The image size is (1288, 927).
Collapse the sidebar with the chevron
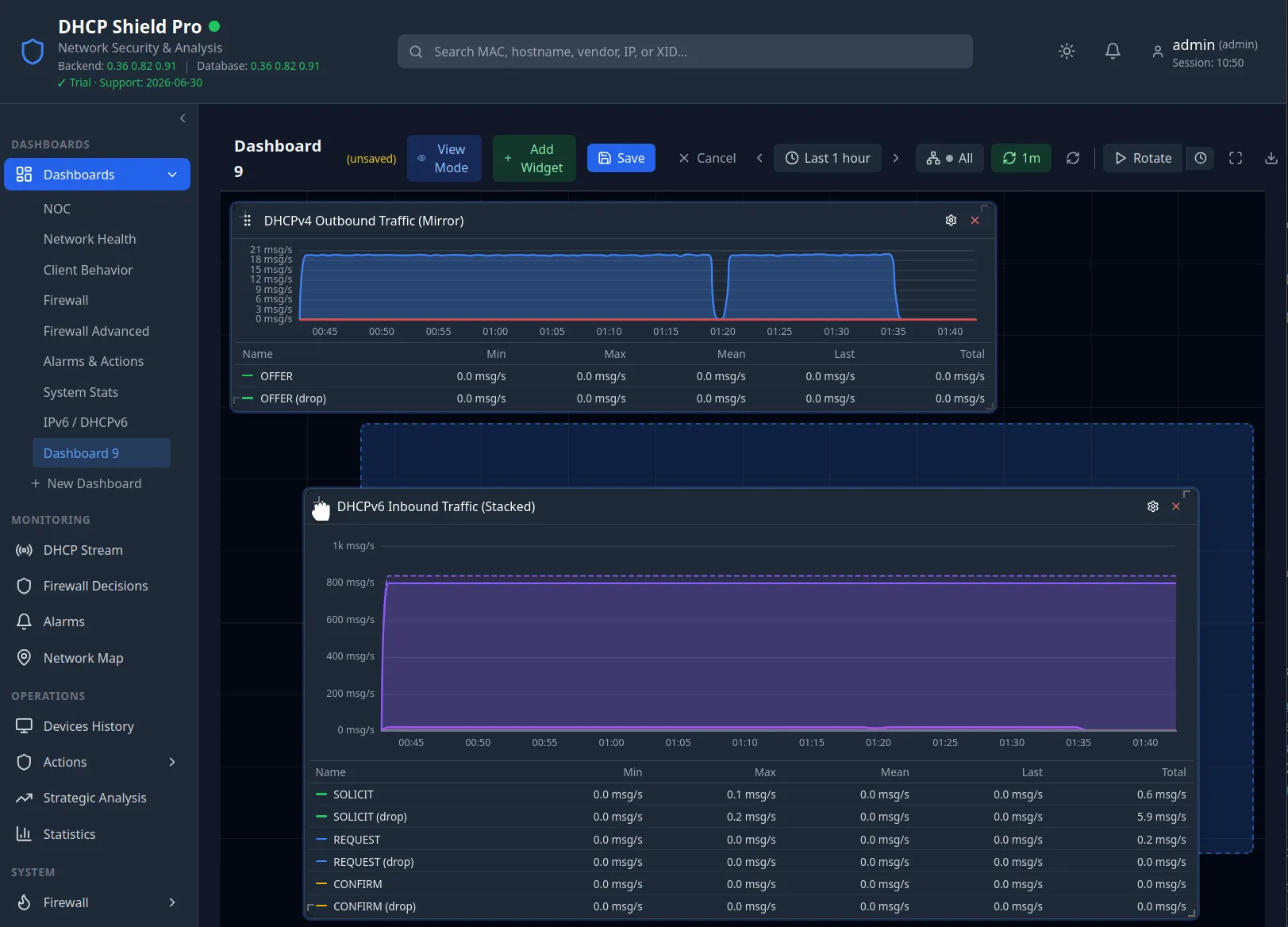[x=183, y=118]
